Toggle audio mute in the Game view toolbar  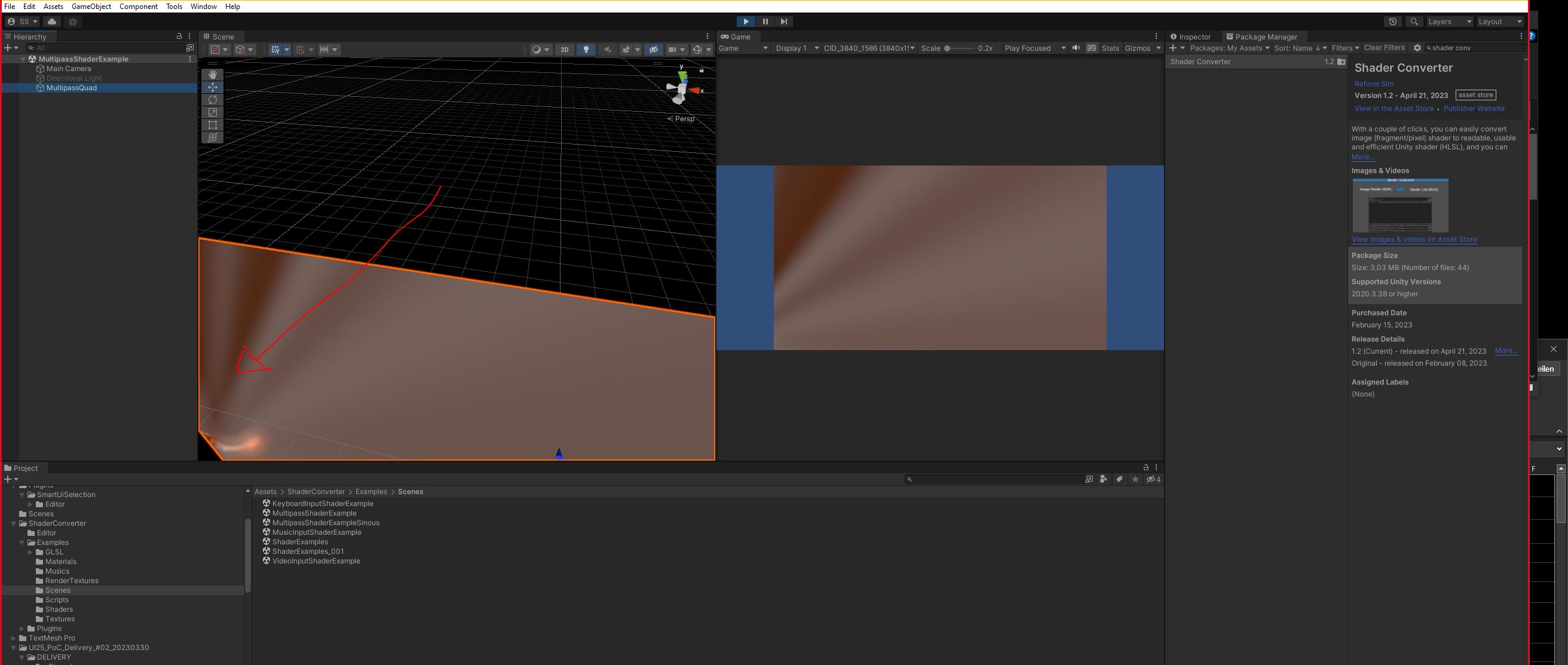pos(1076,48)
